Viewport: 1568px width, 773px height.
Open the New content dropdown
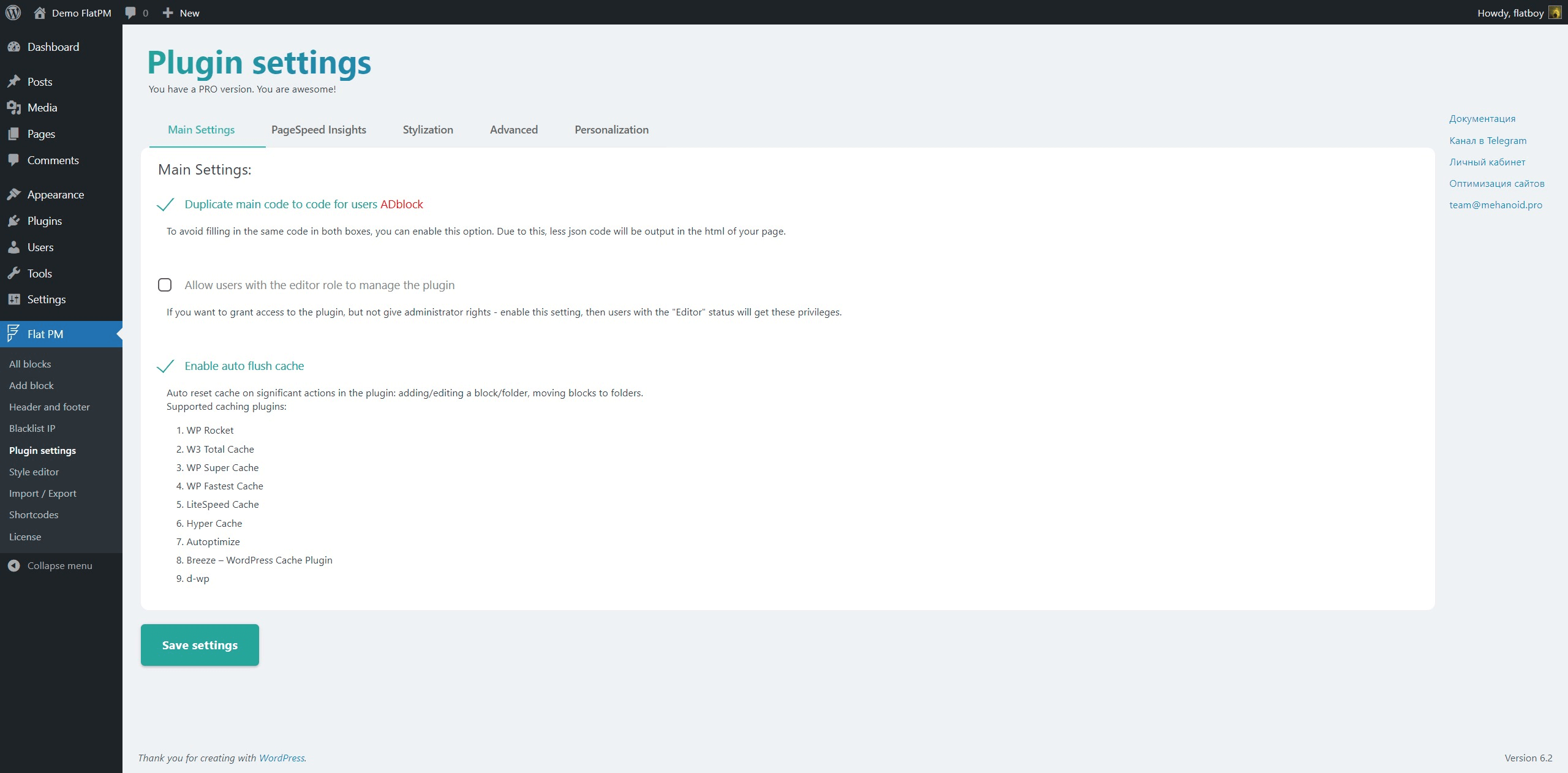(x=181, y=13)
